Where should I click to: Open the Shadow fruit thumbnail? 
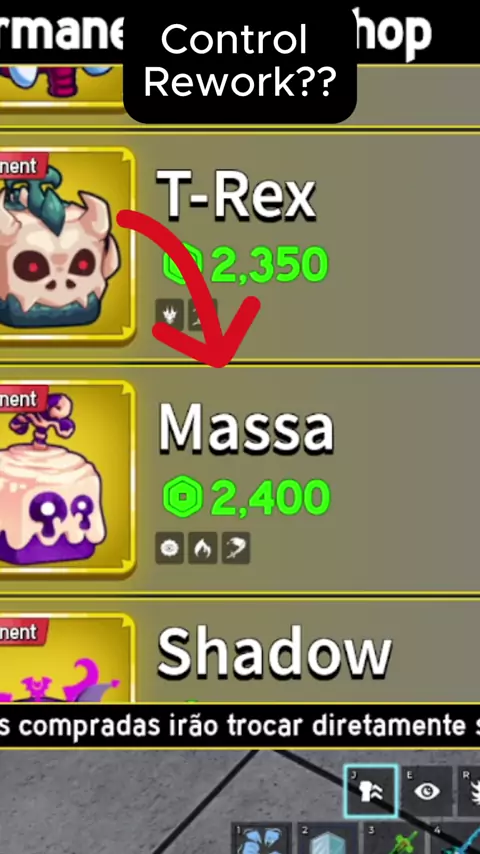[65, 659]
